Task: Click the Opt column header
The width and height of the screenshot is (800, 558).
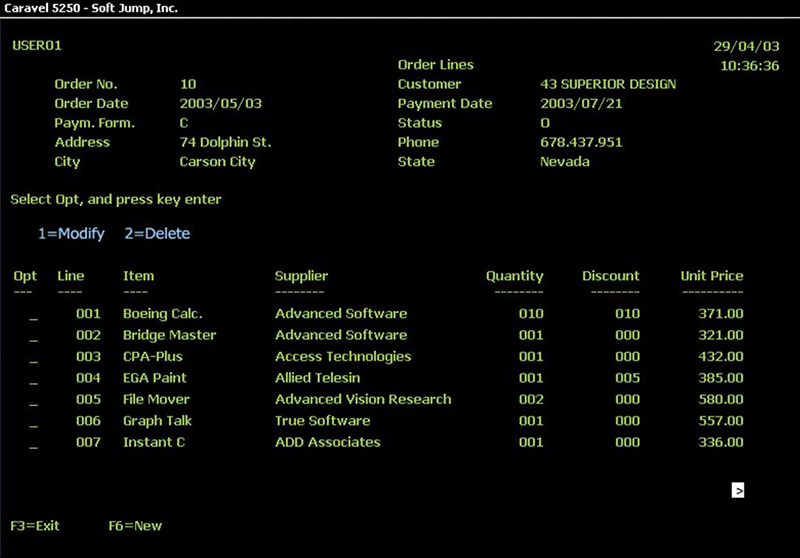Action: pos(25,276)
